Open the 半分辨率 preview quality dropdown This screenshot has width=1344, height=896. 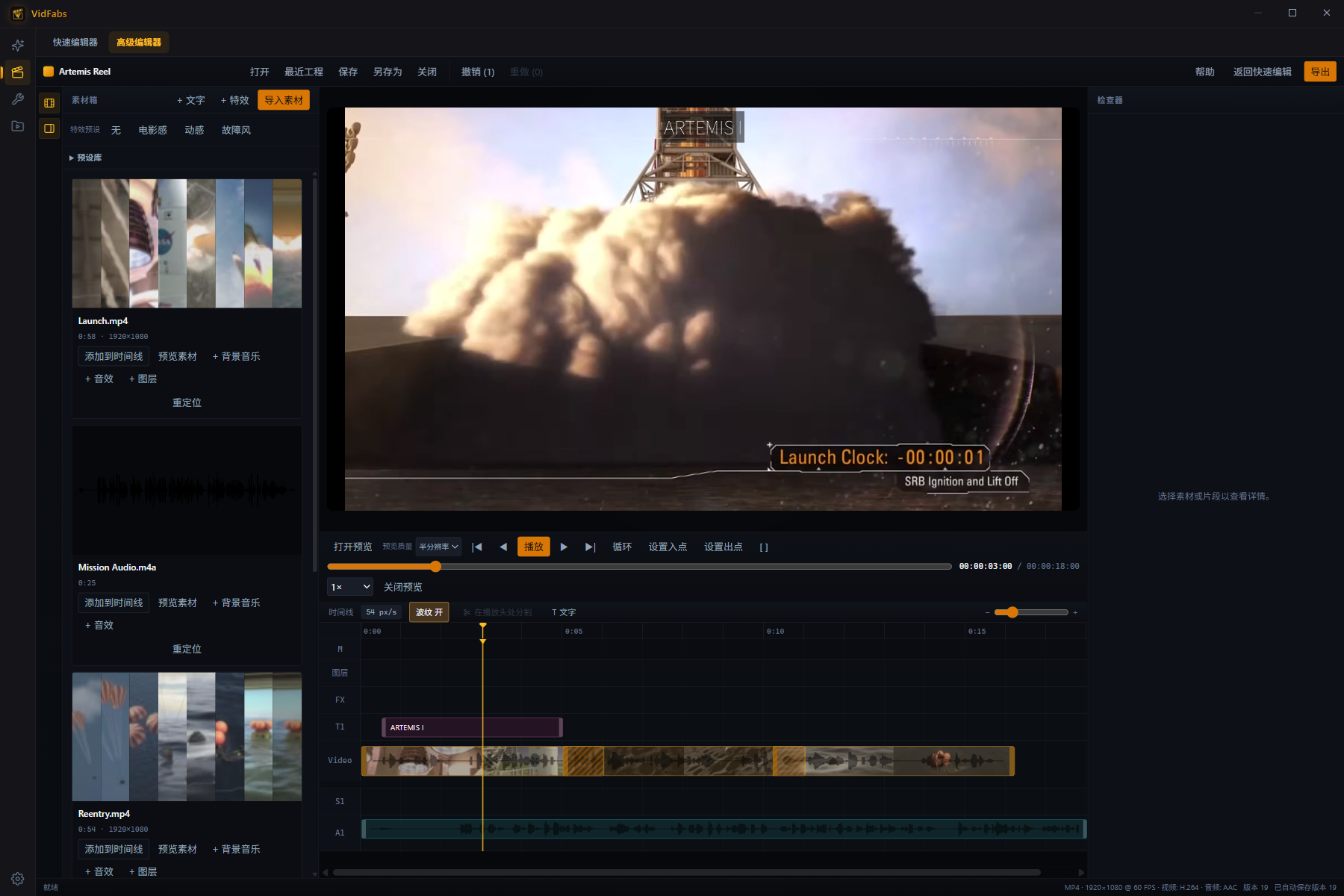(438, 547)
